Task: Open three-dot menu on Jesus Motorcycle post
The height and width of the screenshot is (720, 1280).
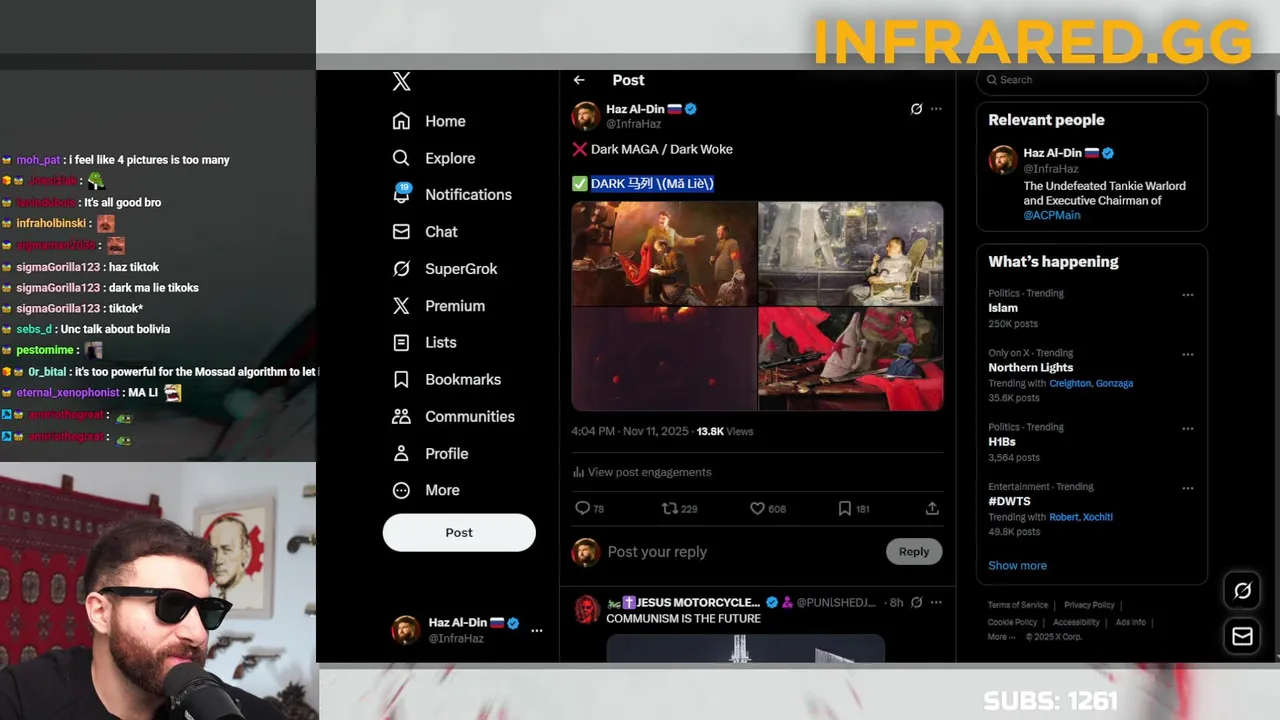Action: 936,603
